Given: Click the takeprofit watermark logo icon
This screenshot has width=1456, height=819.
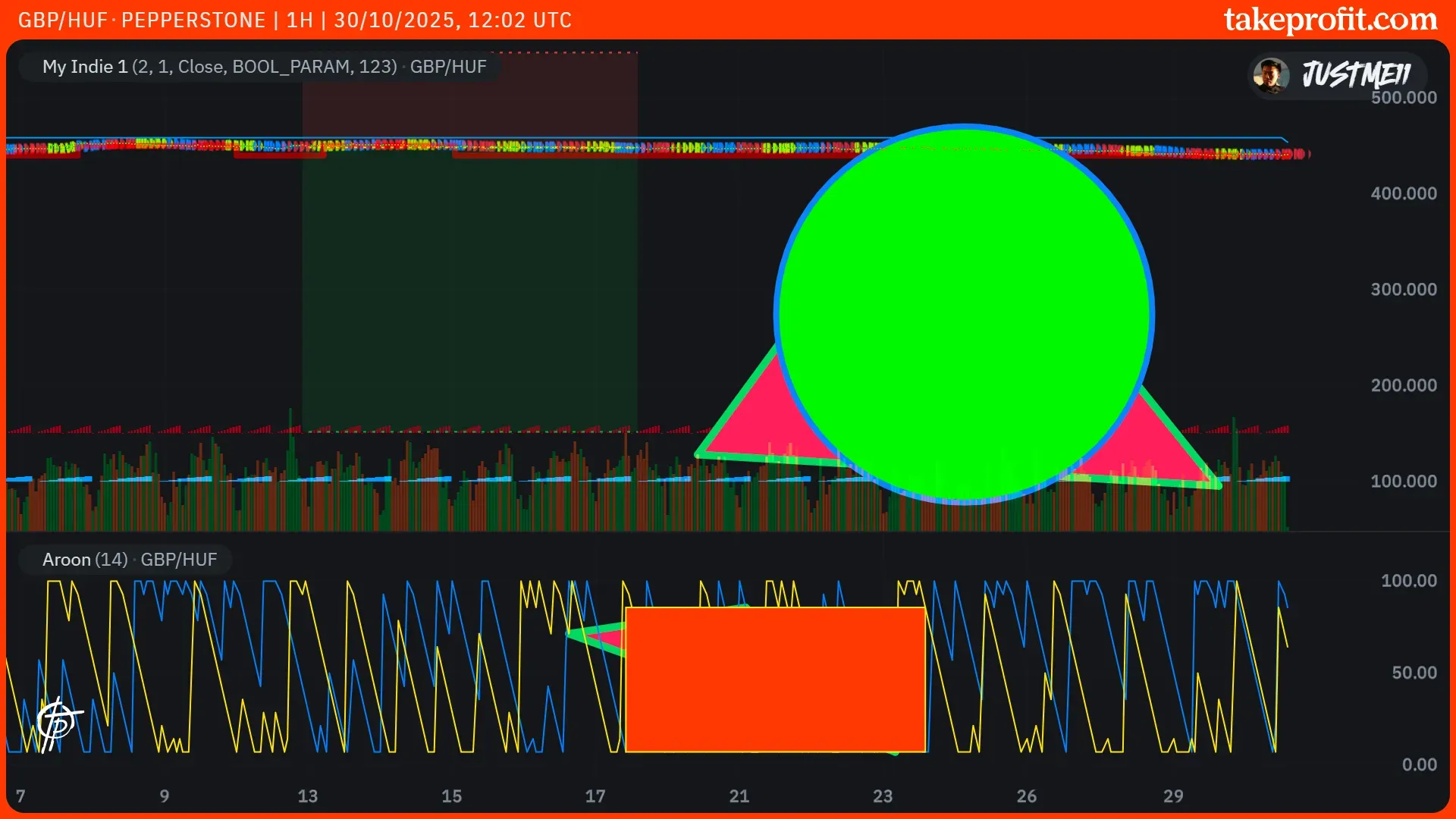Looking at the screenshot, I should [58, 723].
